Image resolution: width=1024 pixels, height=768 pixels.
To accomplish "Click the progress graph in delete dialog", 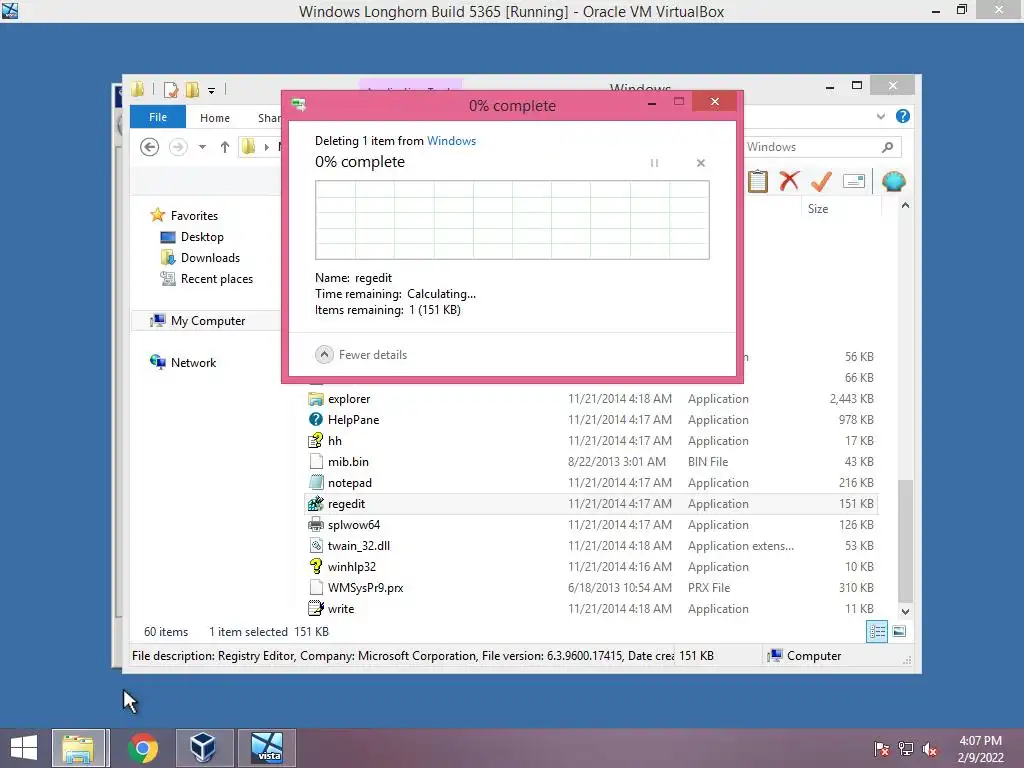I will (x=512, y=220).
